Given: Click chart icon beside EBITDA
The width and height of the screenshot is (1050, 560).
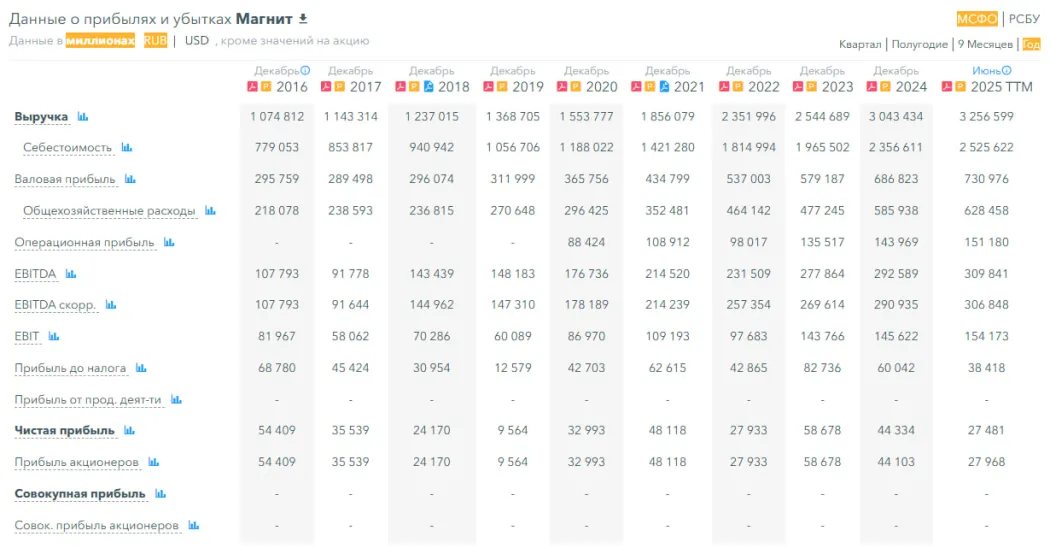Looking at the screenshot, I should (x=71, y=274).
